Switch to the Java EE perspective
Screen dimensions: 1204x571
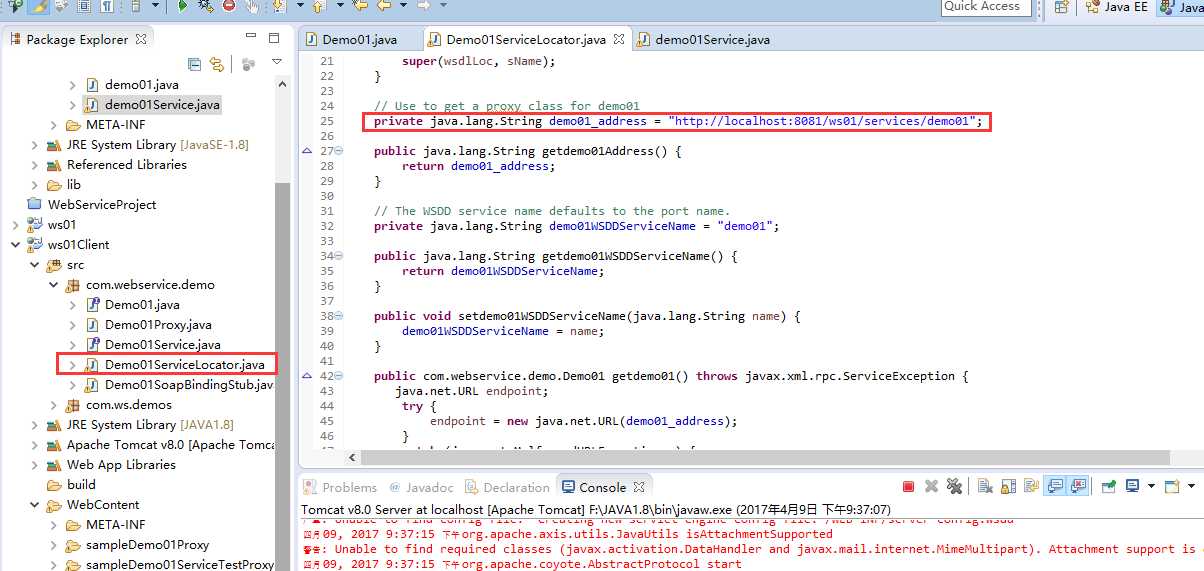coord(1115,7)
